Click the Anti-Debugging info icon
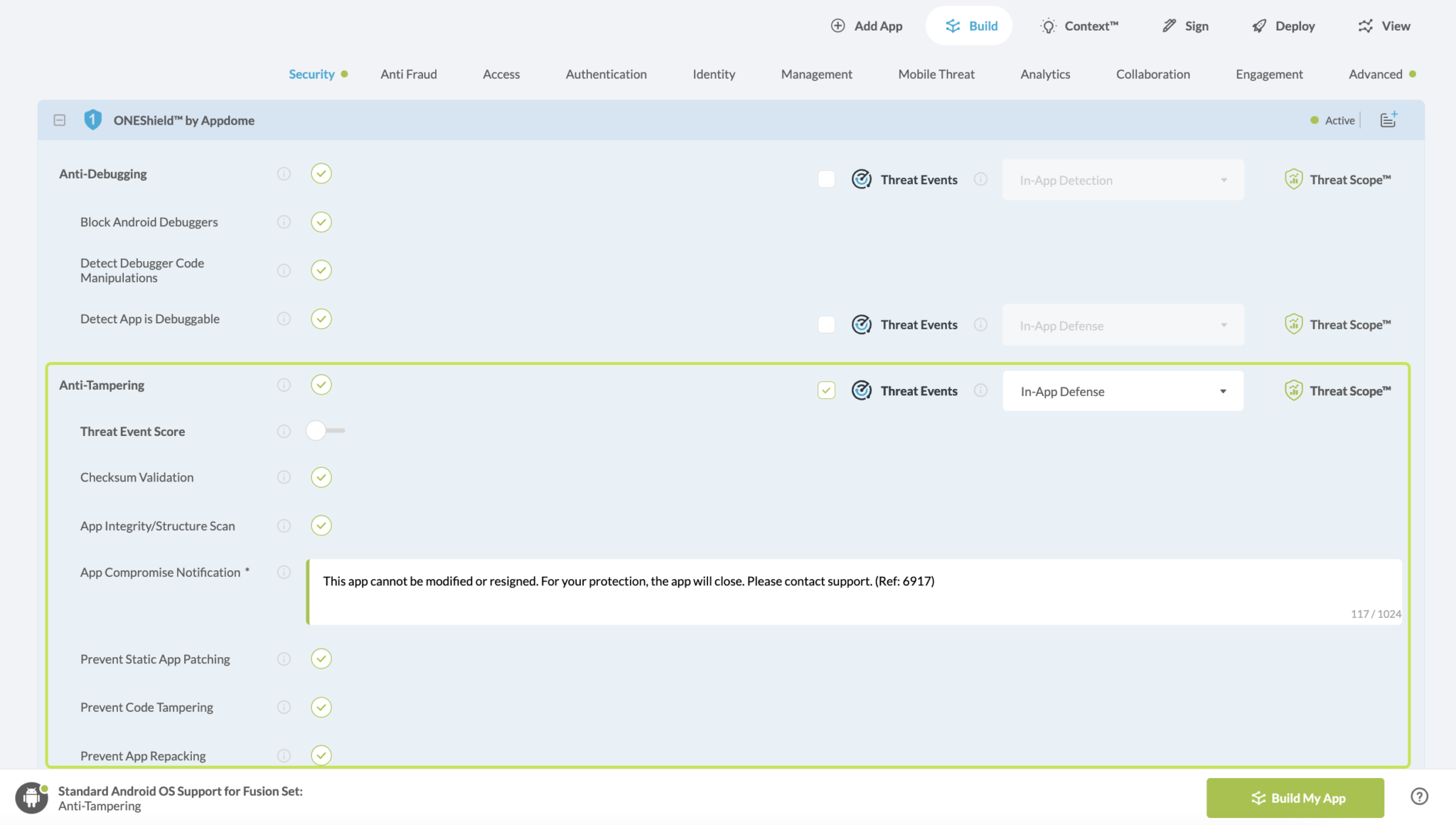 click(284, 174)
